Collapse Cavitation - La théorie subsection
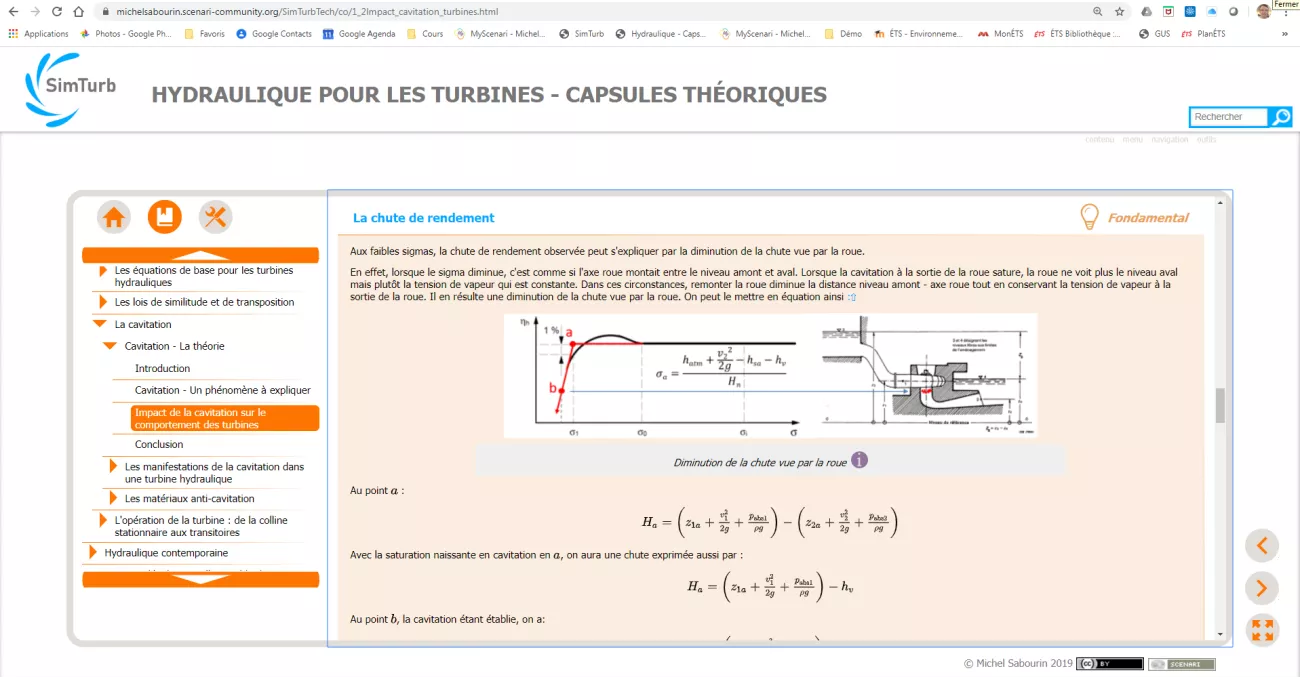The height and width of the screenshot is (677, 1300). point(110,346)
